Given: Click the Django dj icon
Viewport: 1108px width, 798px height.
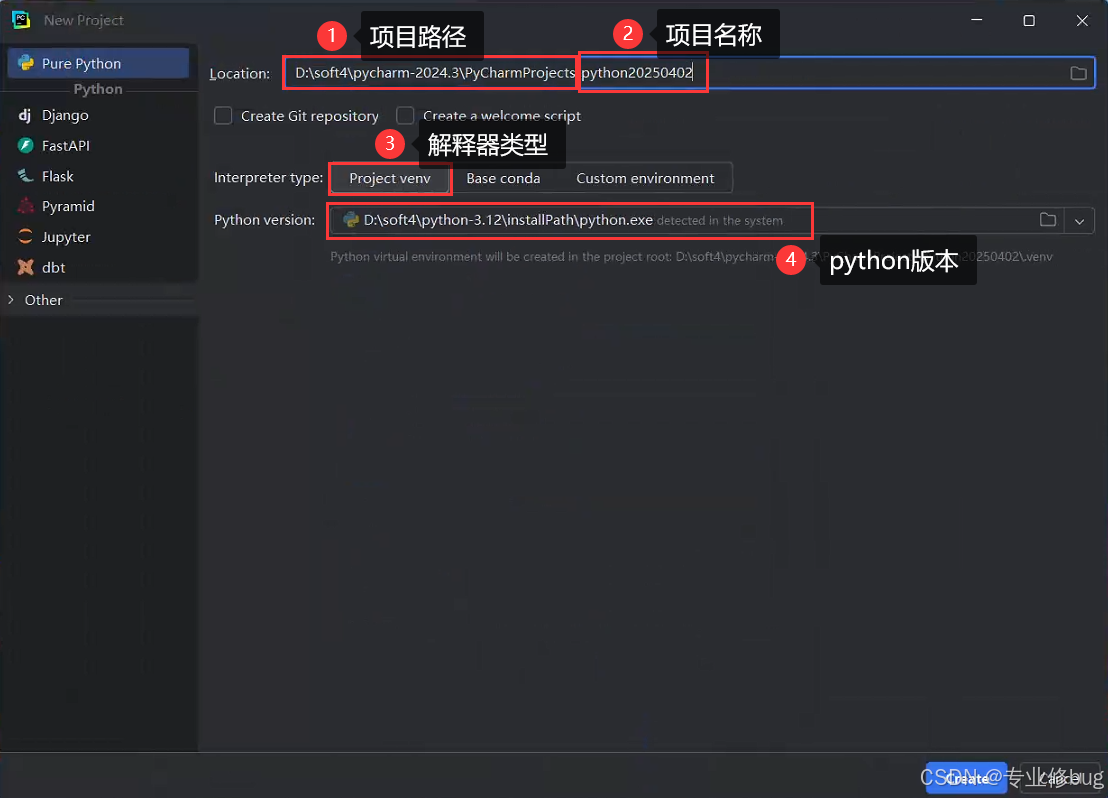Looking at the screenshot, I should pos(25,115).
